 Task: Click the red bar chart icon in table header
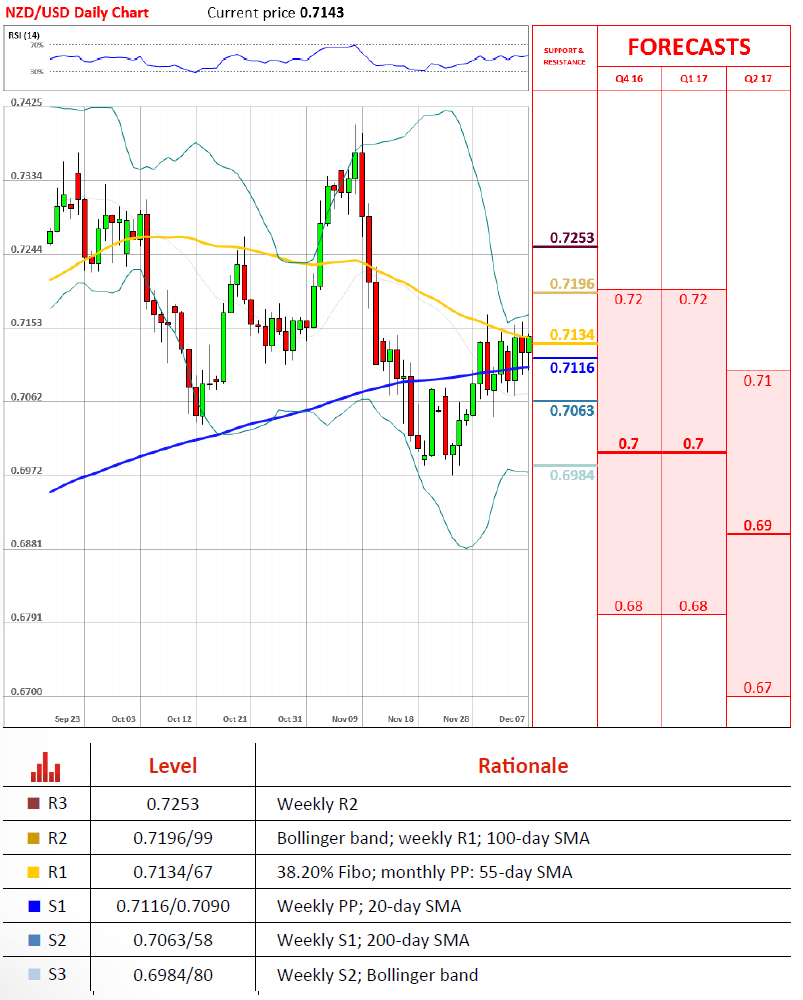(x=45, y=767)
